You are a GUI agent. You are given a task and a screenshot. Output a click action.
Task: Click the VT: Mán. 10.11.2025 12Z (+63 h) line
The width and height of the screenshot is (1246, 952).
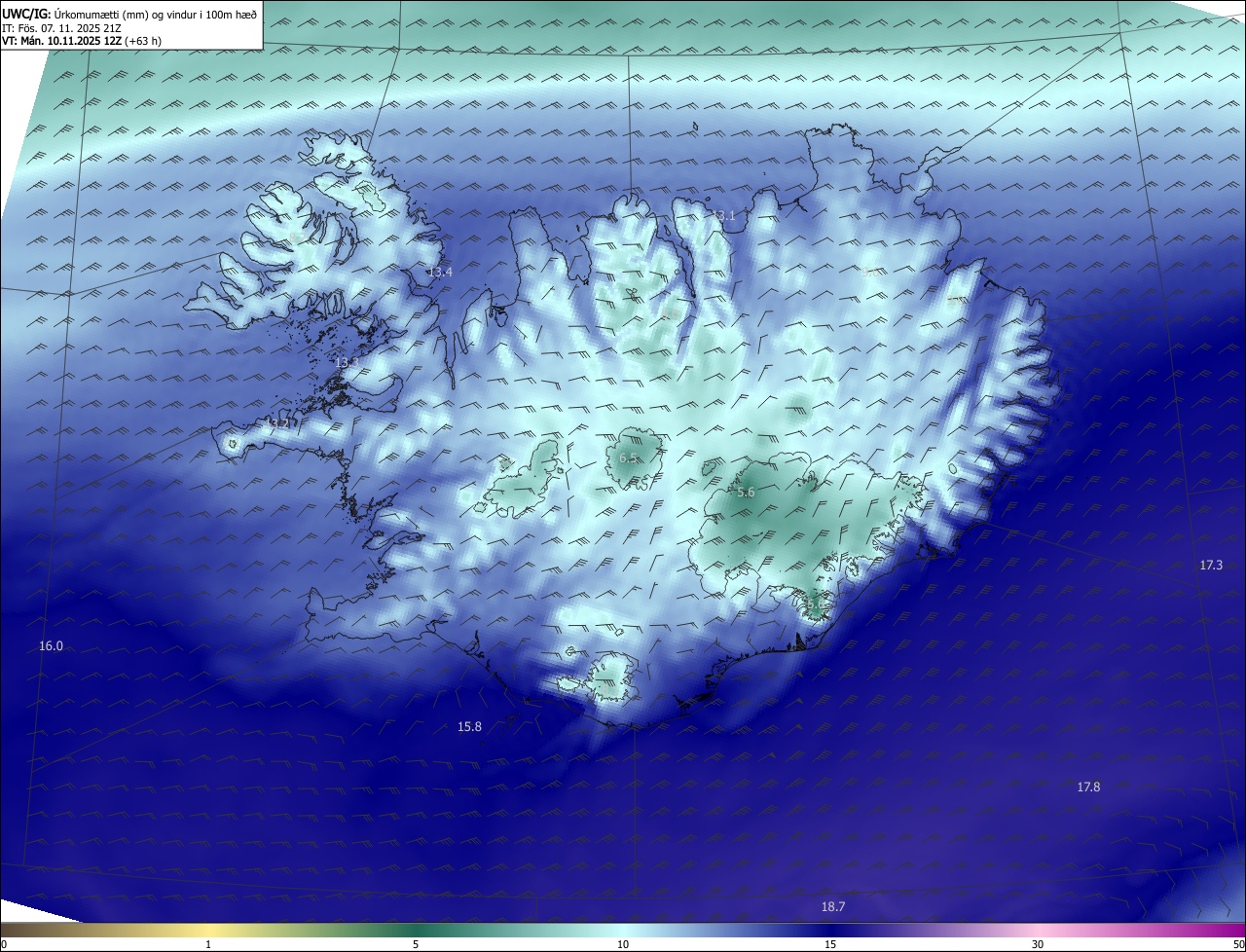[82, 41]
